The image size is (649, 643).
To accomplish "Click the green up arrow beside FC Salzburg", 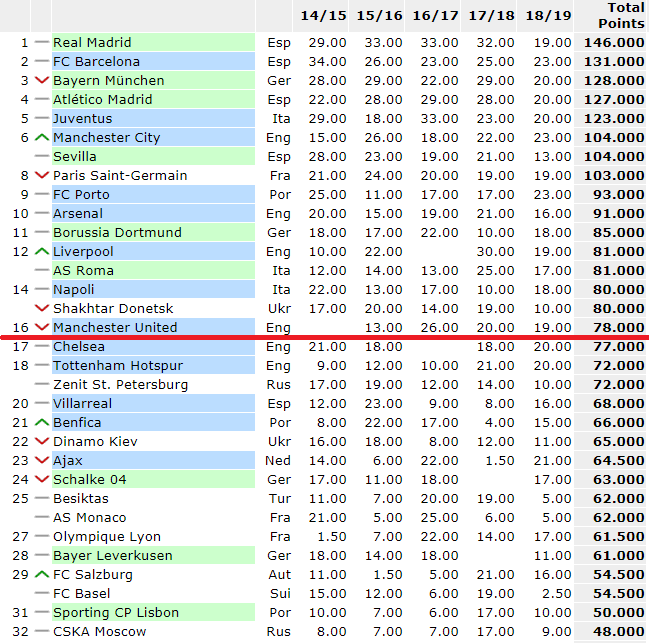I will tap(42, 574).
